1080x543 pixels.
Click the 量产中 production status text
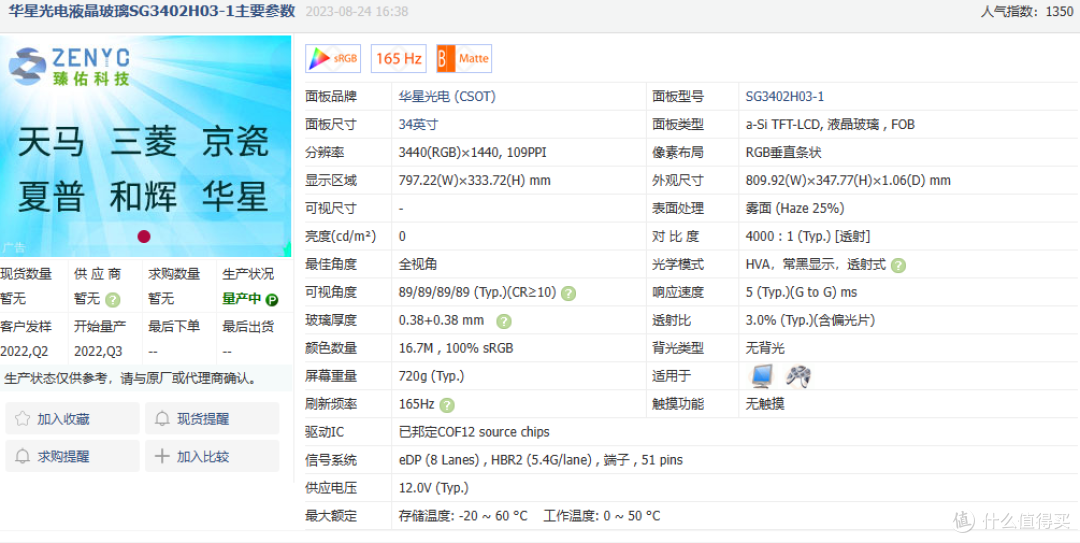(242, 300)
